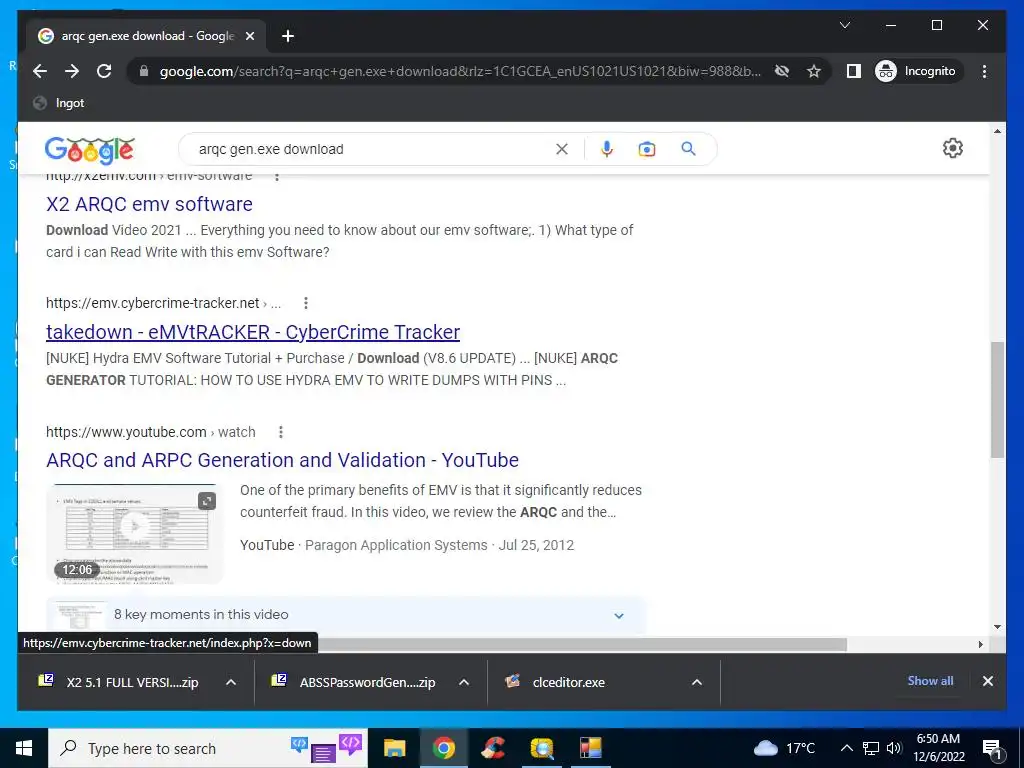The image size is (1024, 768).
Task: Open File Explorer from taskbar
Action: [x=394, y=748]
